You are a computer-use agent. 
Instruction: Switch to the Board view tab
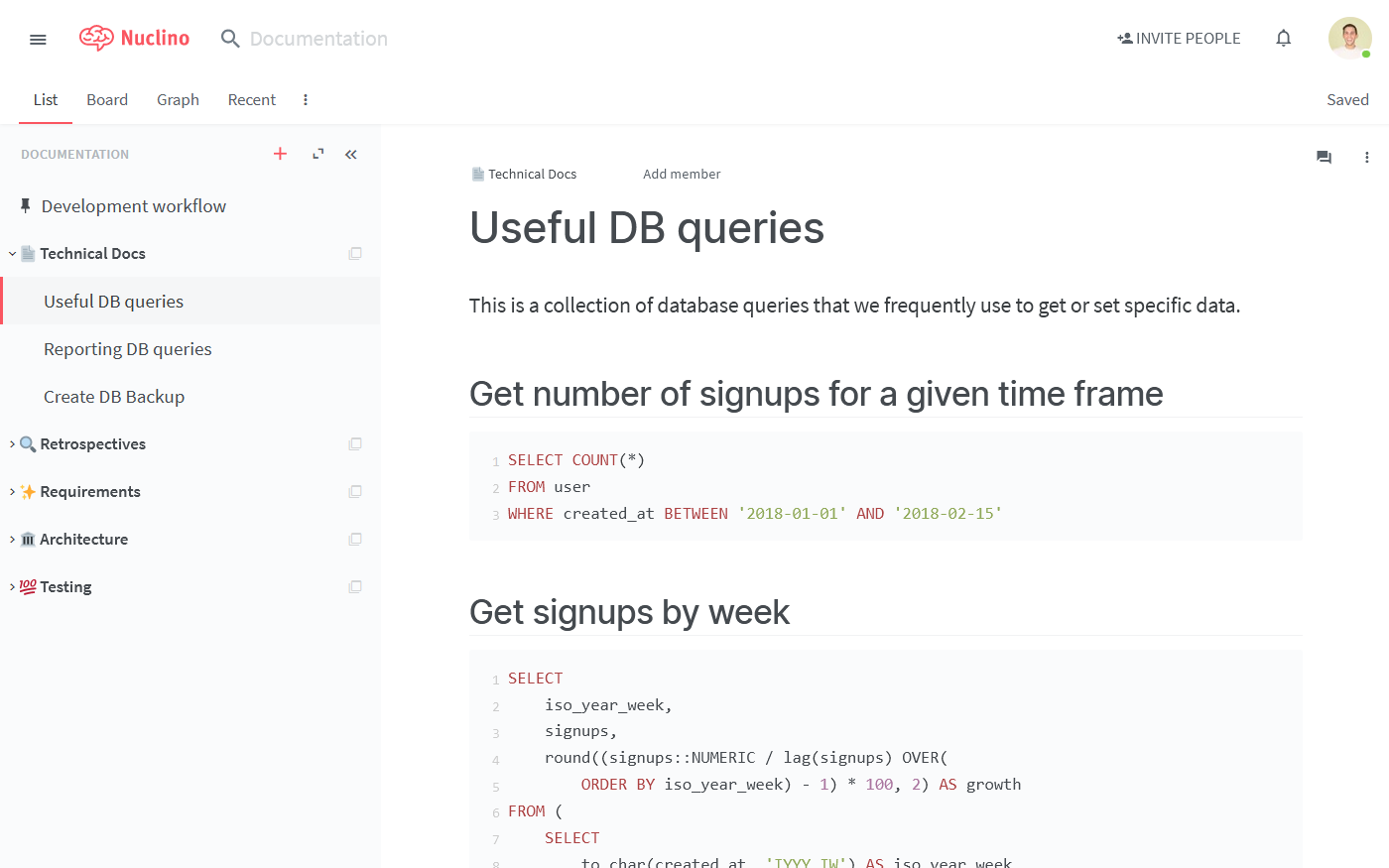pos(106,99)
